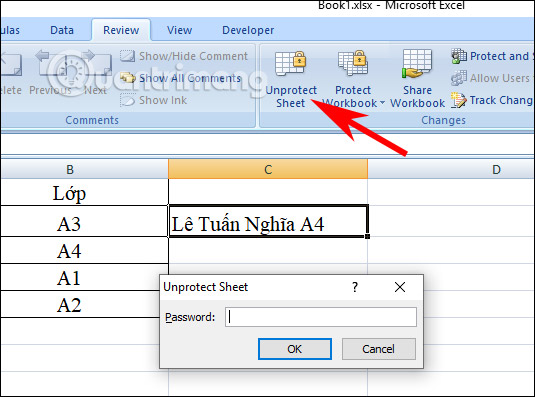The image size is (535, 397).
Task: Click the Show All Comments icon
Action: (128, 78)
